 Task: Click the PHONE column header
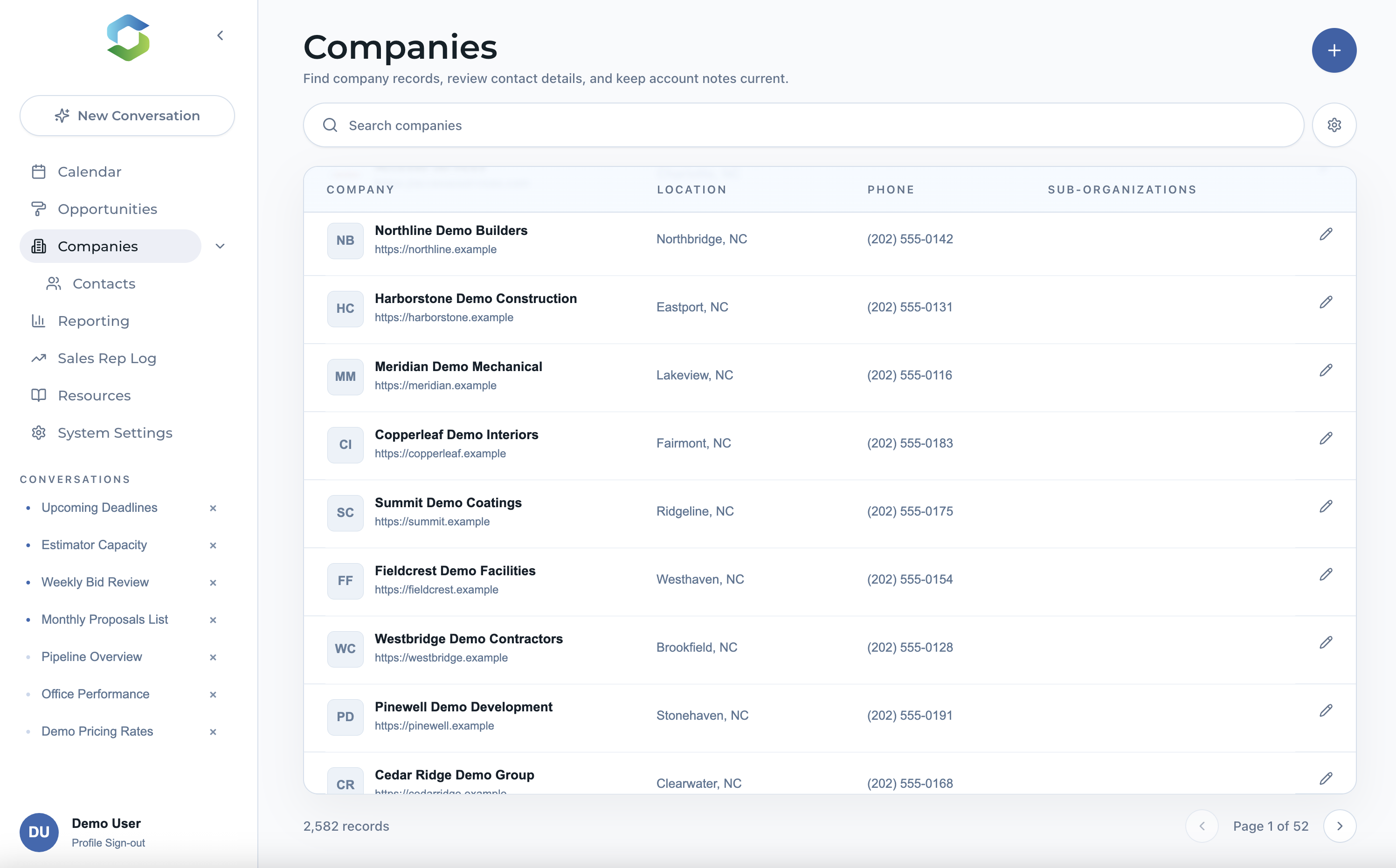tap(890, 189)
